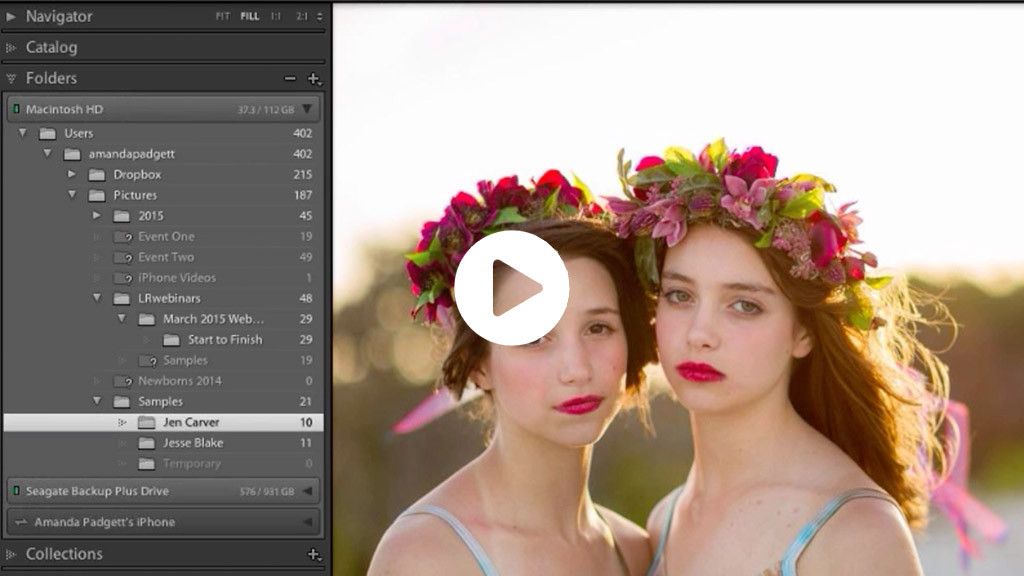
Task: Collapse the March 2015 Web… folder triangle
Action: tap(121, 319)
